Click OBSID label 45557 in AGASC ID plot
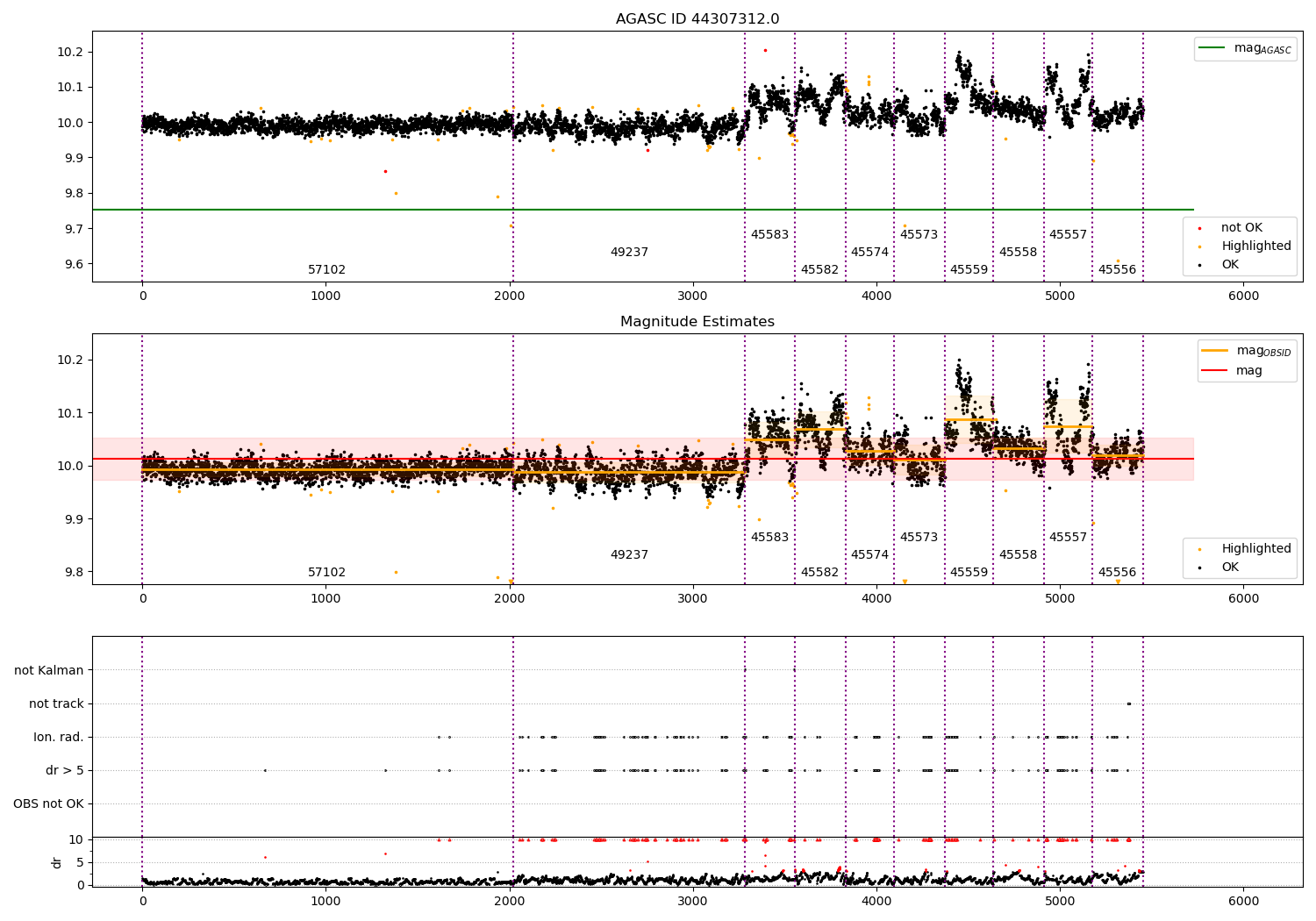 tap(1068, 235)
